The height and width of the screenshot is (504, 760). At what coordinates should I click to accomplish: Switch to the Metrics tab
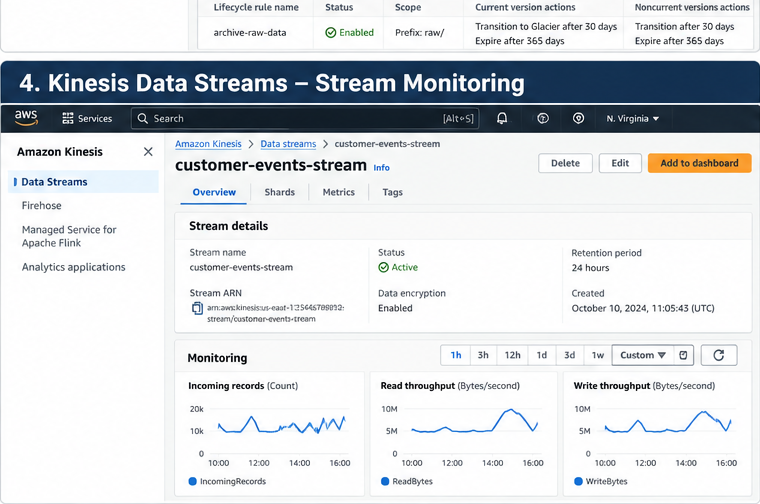click(339, 192)
